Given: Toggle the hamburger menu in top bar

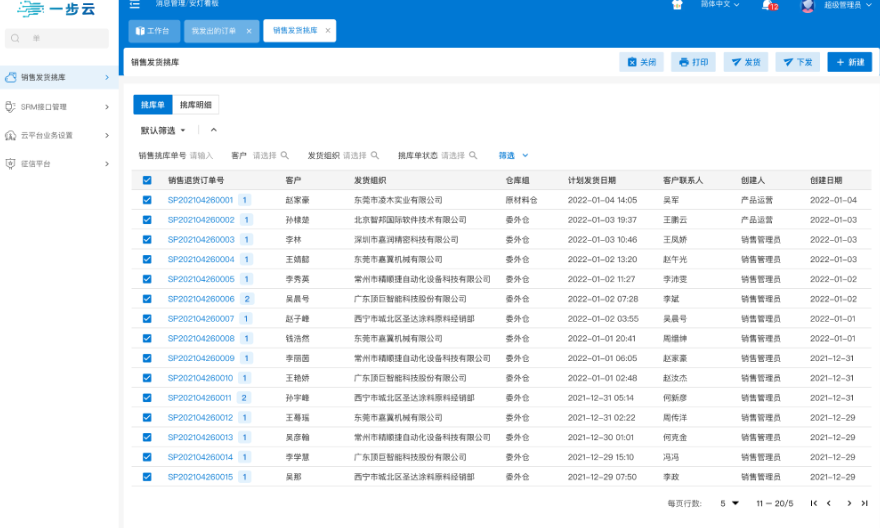Looking at the screenshot, I should click(135, 5).
